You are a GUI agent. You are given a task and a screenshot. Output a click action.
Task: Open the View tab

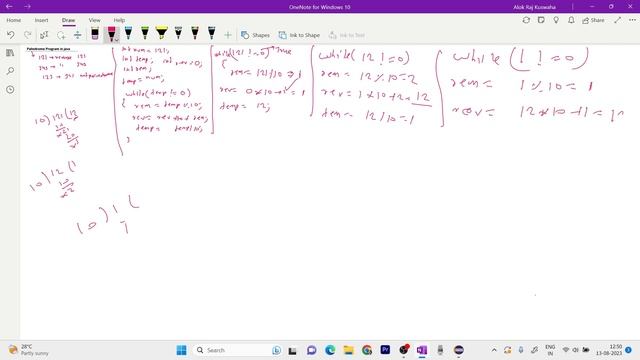94,20
